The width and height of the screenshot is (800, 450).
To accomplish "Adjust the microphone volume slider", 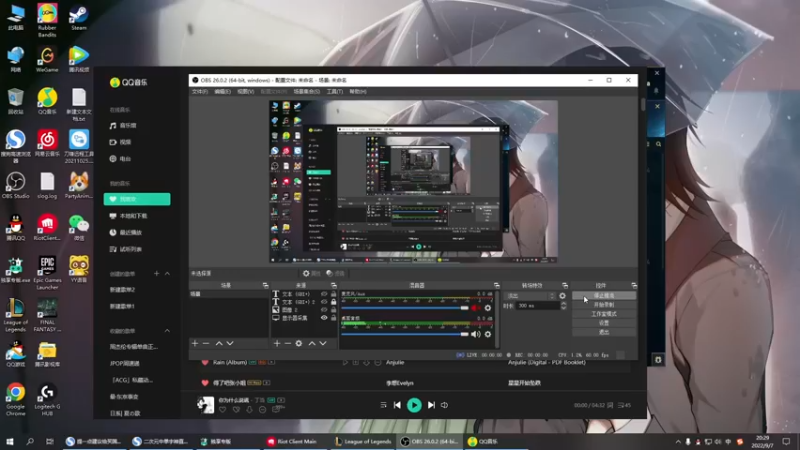I will 405,308.
